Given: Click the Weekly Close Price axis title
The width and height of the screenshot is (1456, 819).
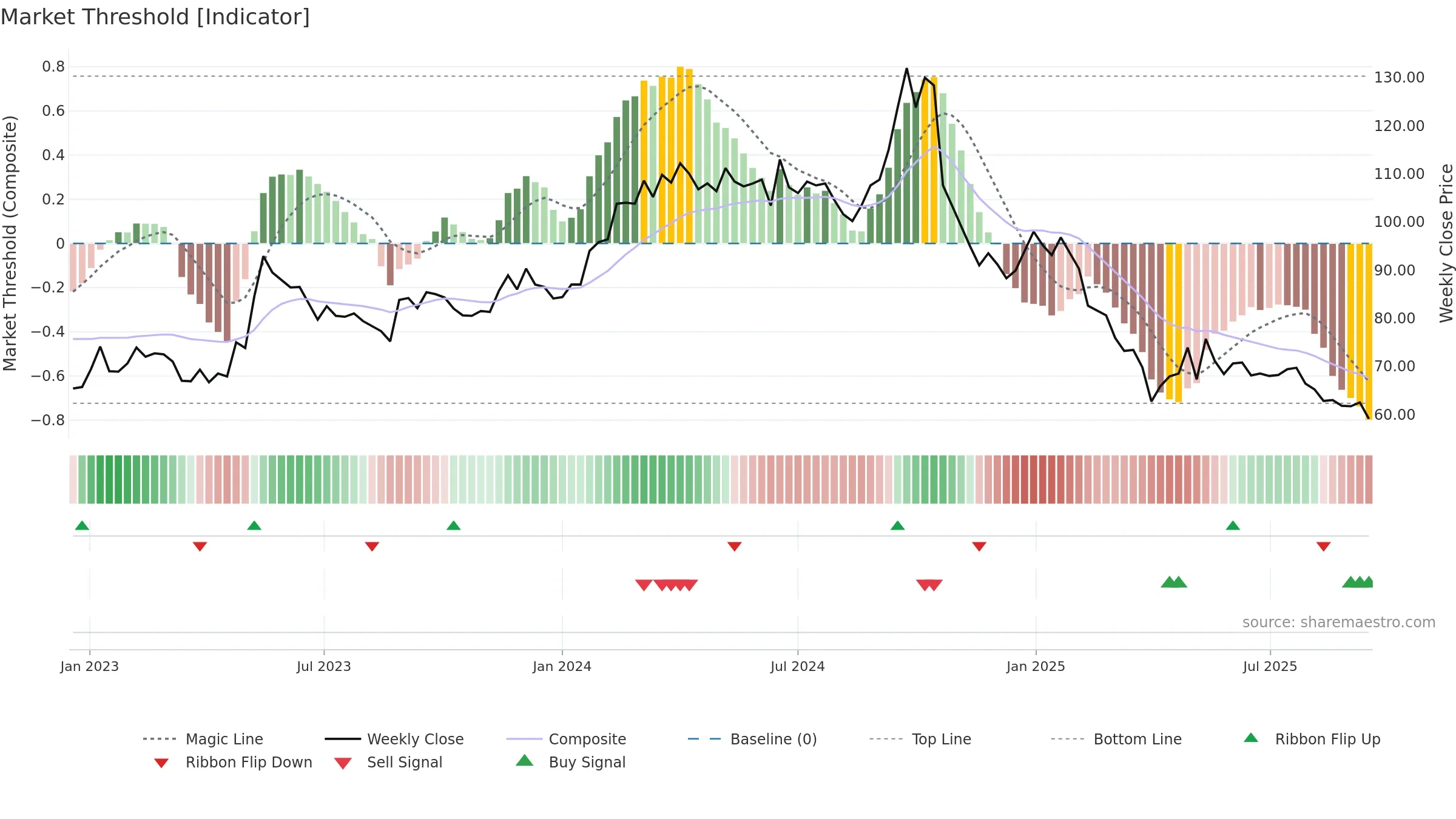Looking at the screenshot, I should pyautogui.click(x=1446, y=243).
